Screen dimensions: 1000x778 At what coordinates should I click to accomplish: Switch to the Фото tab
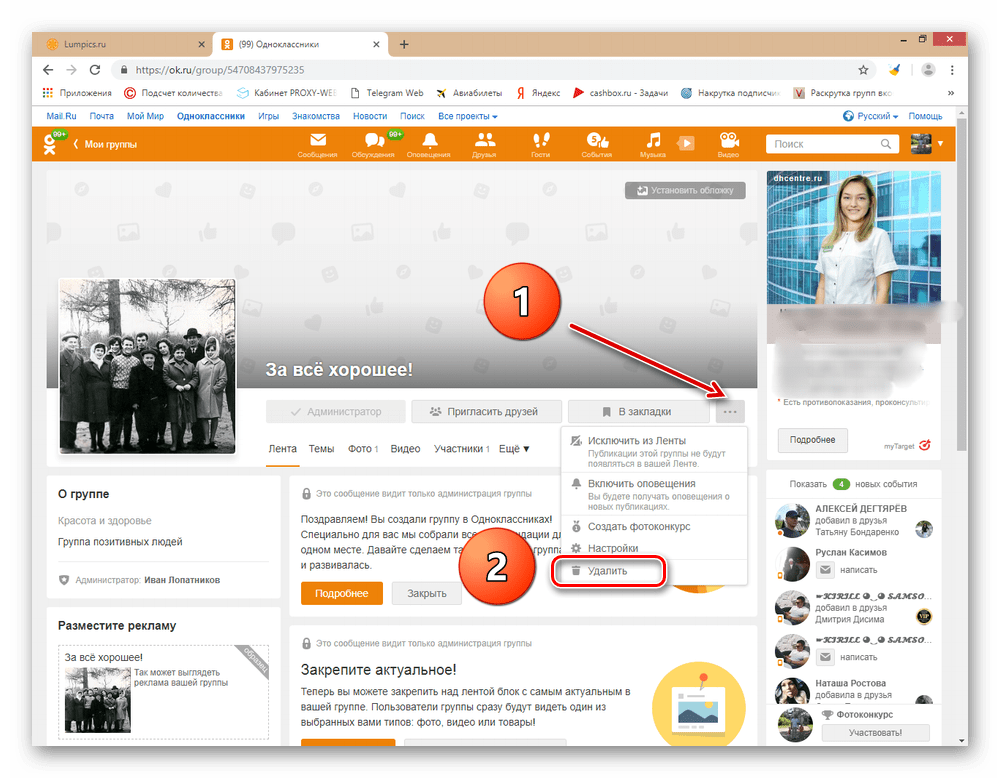363,449
